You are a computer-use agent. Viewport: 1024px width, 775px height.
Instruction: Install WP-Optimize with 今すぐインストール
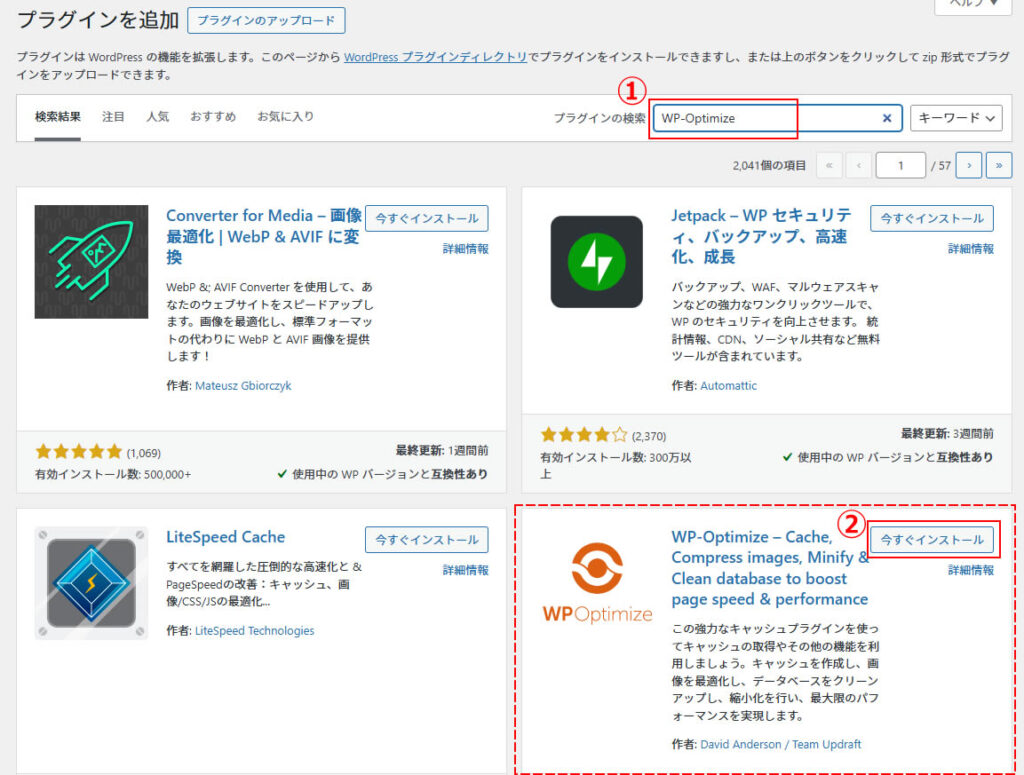(931, 538)
